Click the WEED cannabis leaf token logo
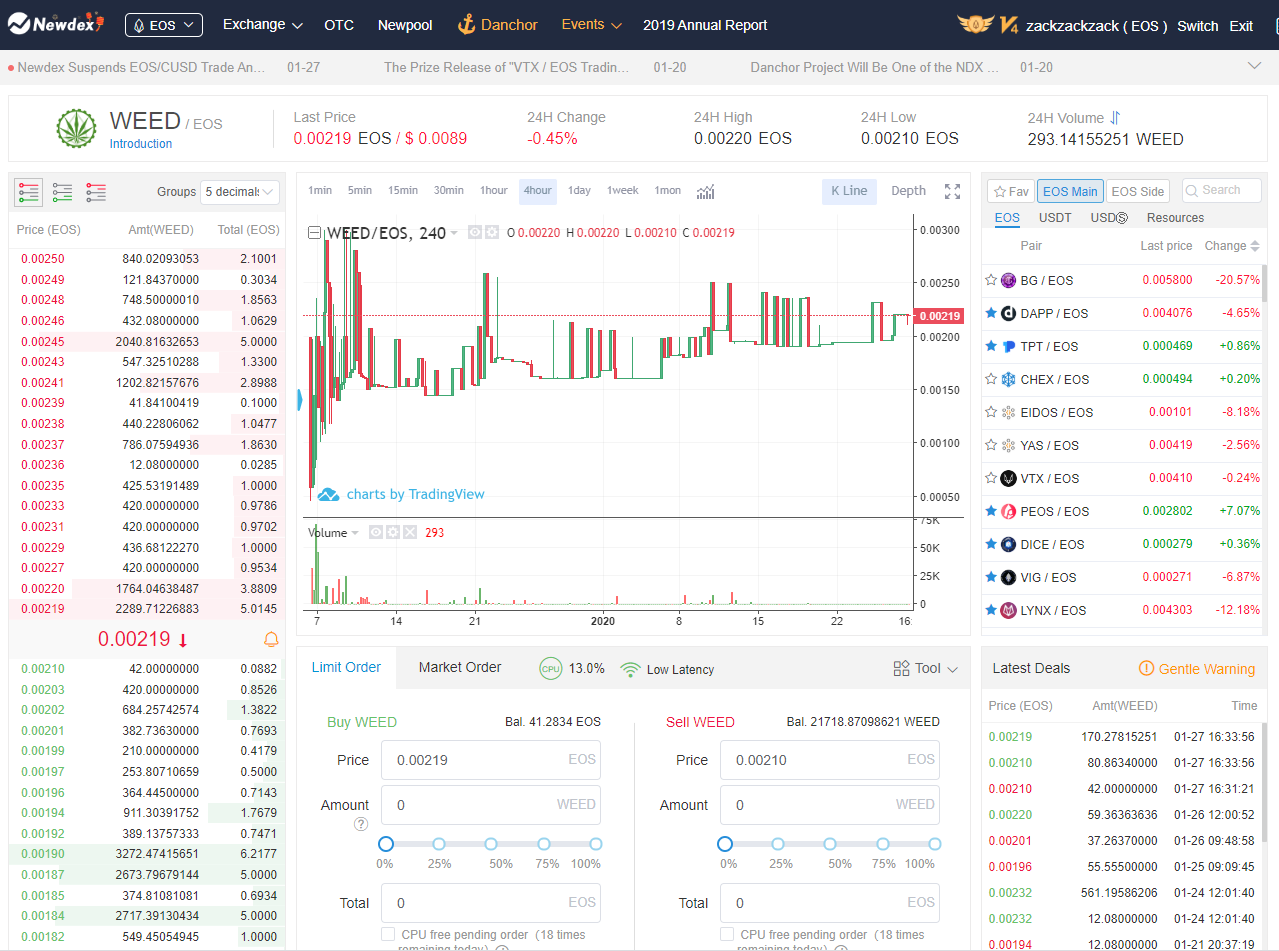Screen dimensions: 1279x951 point(77,129)
